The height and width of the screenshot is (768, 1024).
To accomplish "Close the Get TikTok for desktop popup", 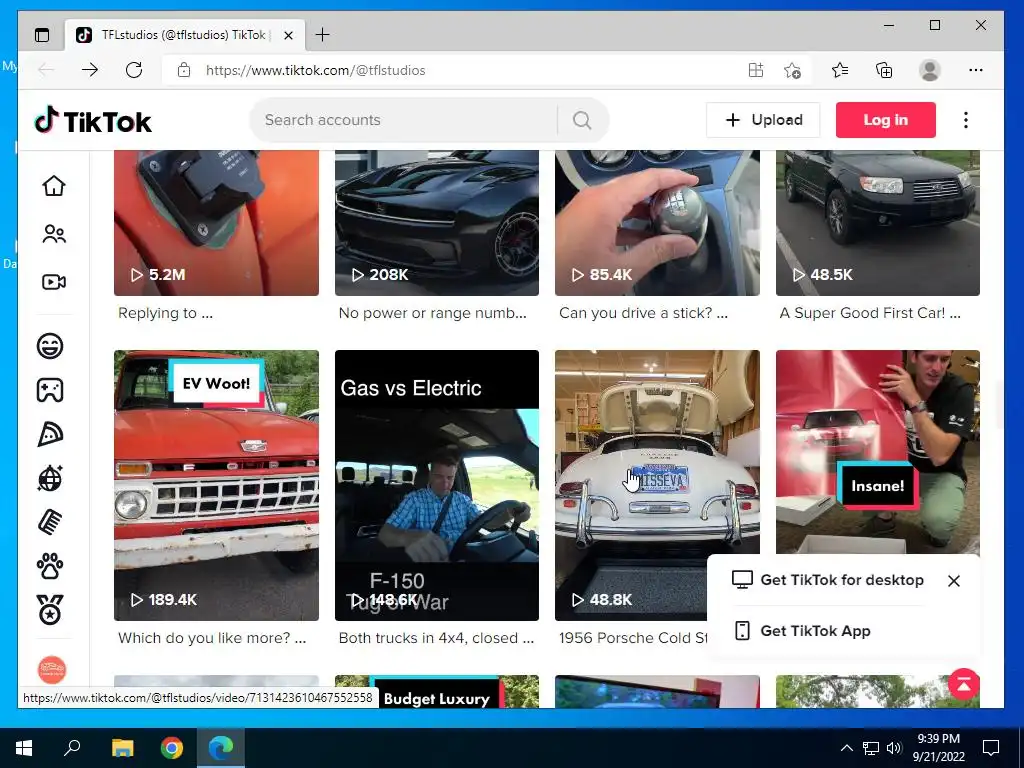I will coord(953,581).
